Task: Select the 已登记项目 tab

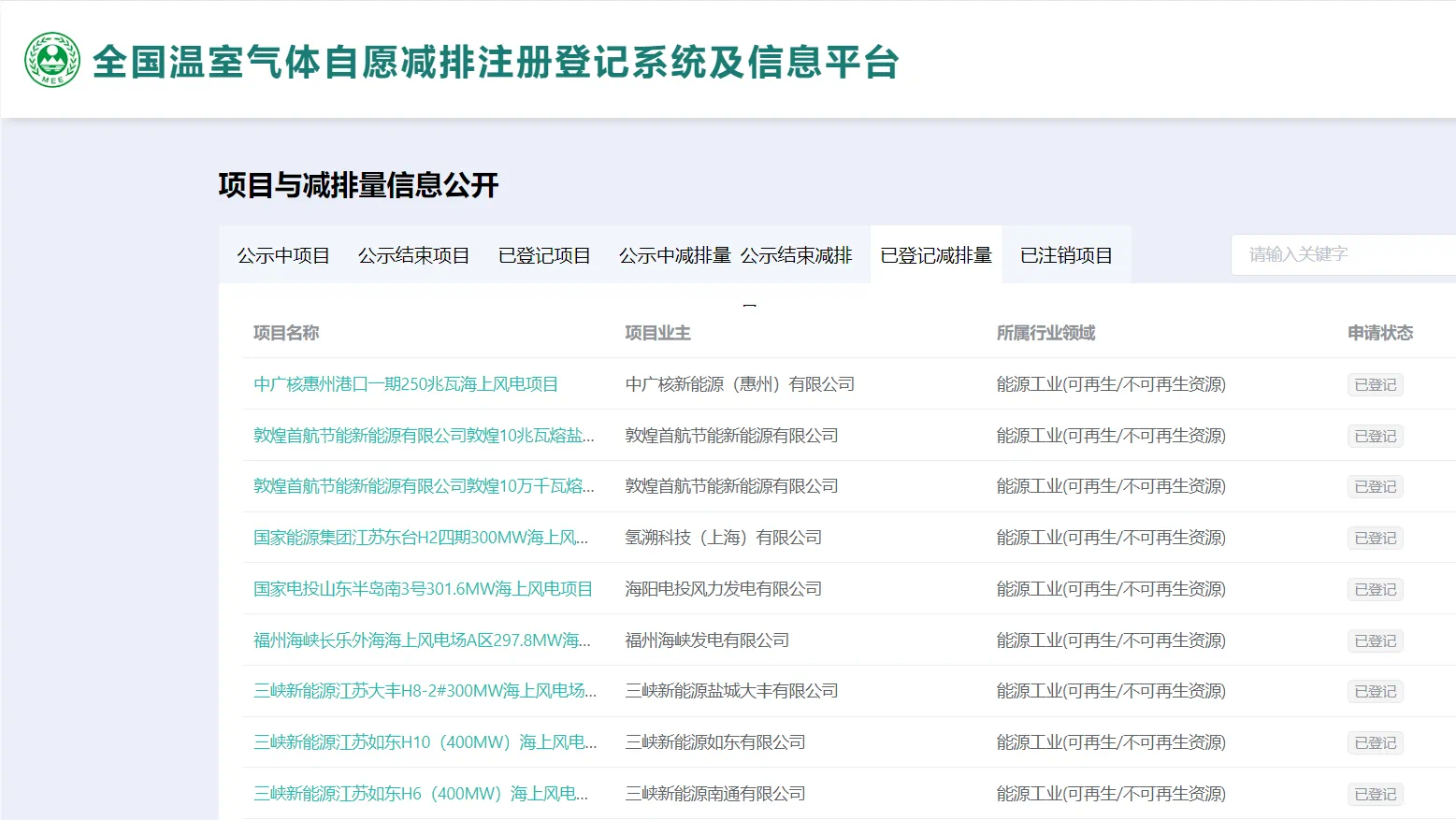Action: tap(544, 255)
